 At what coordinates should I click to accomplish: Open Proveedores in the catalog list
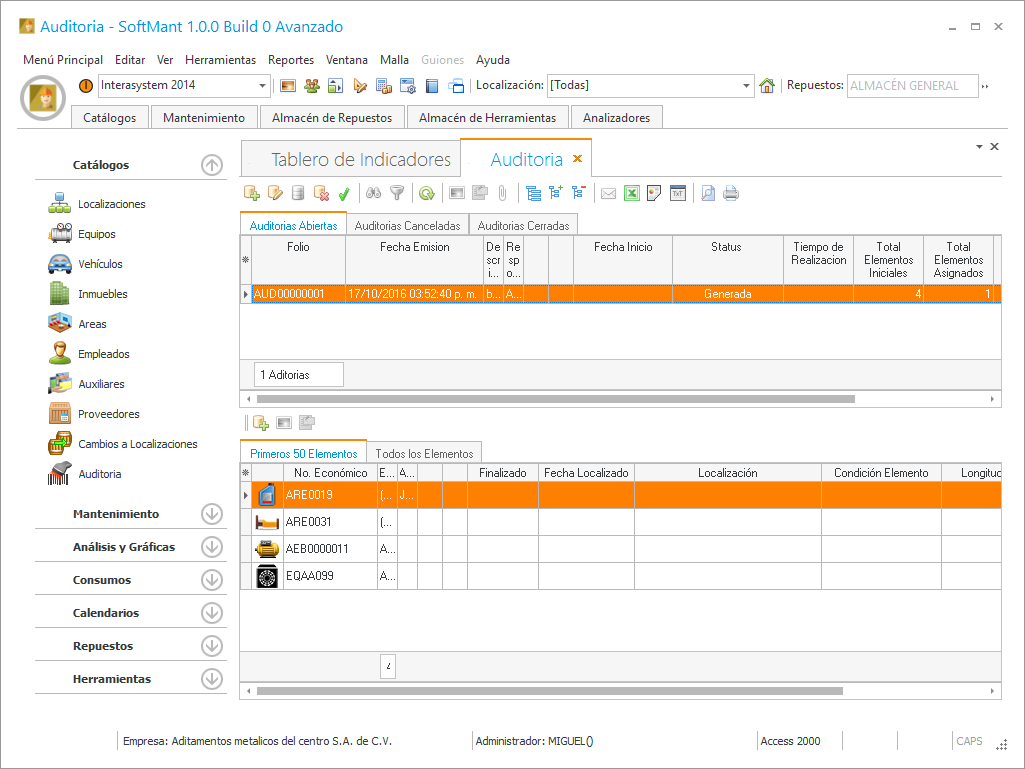point(109,414)
